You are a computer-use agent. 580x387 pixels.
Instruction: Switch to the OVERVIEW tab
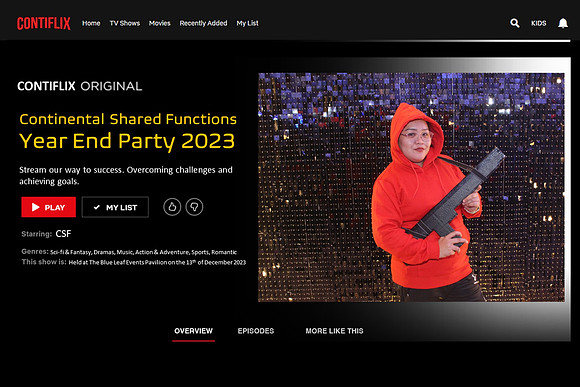click(193, 331)
